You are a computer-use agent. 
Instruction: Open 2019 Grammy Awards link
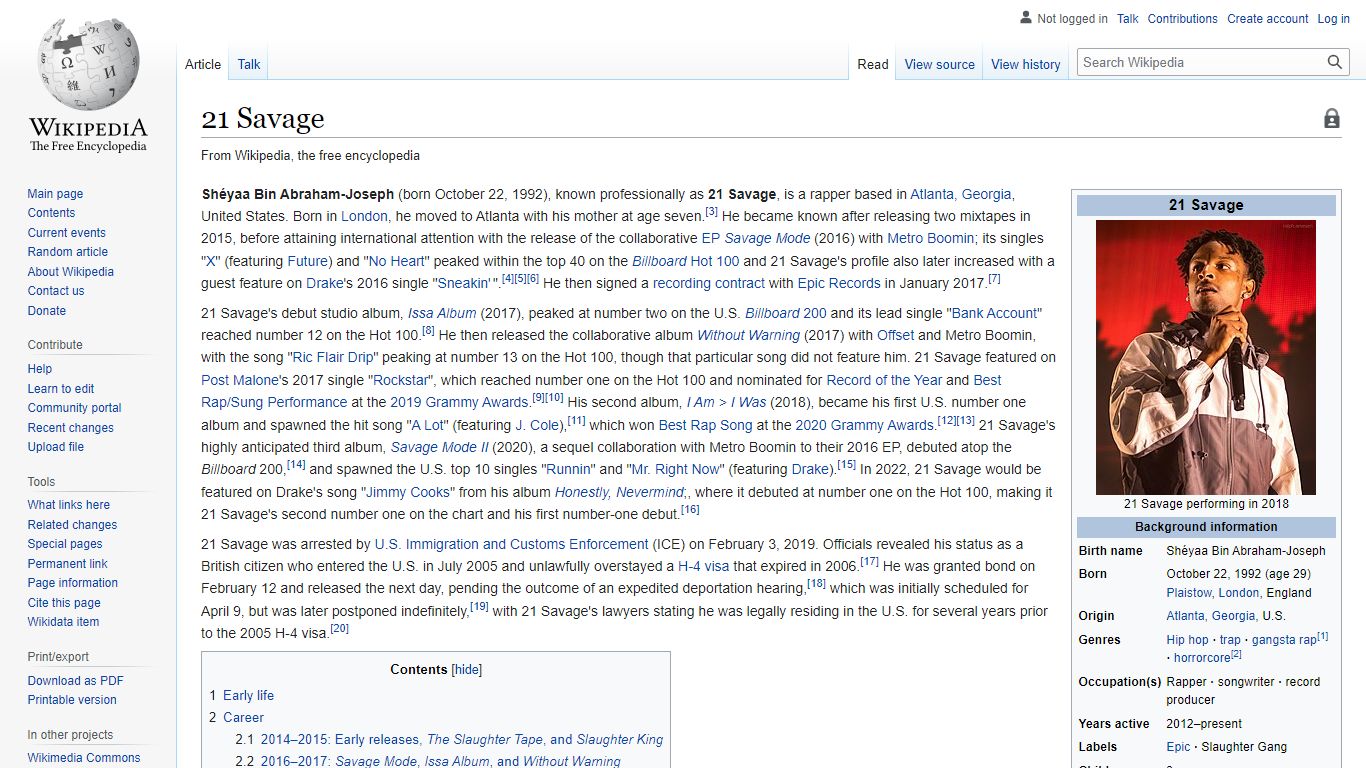[x=459, y=402]
